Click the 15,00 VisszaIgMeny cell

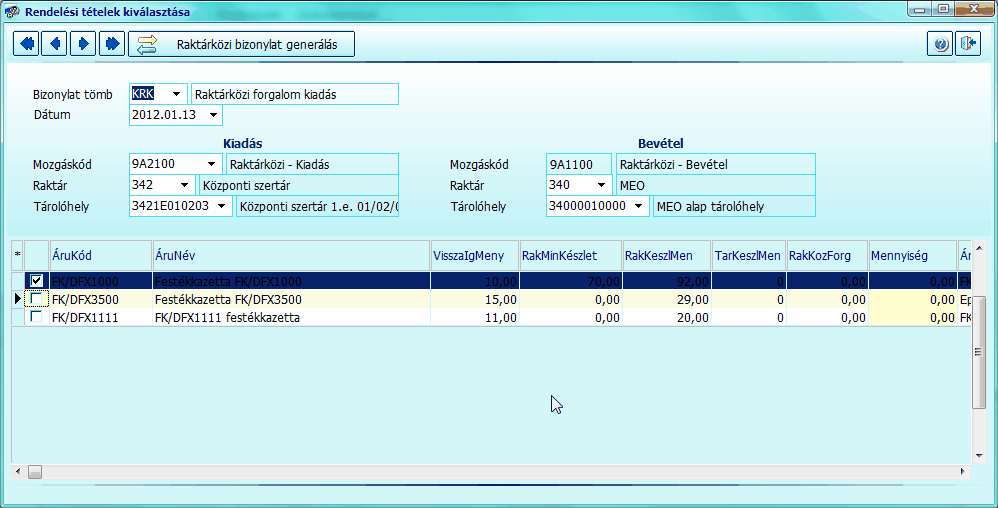click(475, 299)
